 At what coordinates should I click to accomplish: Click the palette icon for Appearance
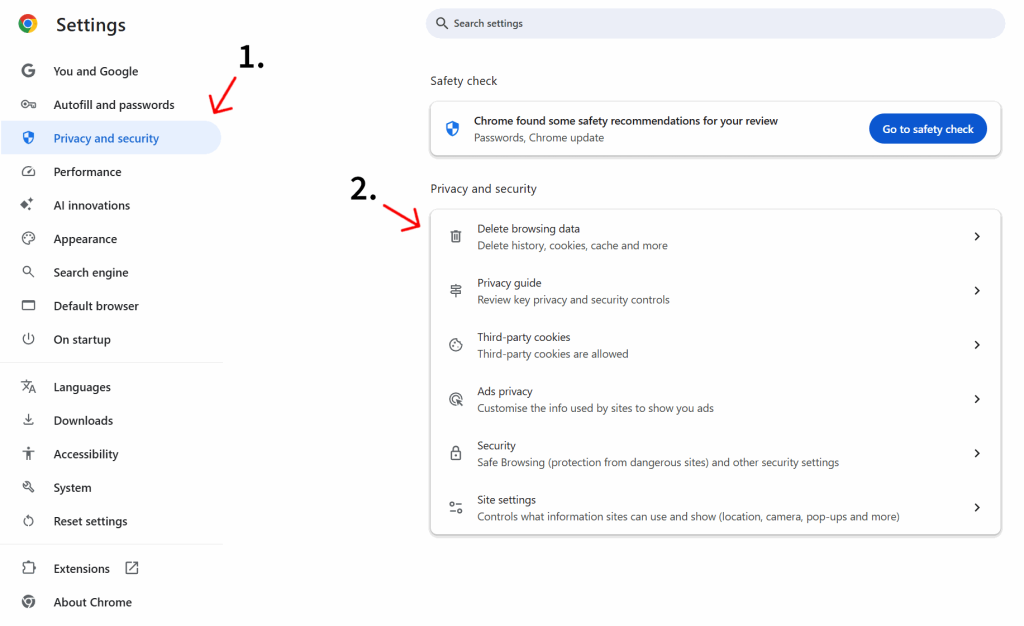(28, 238)
